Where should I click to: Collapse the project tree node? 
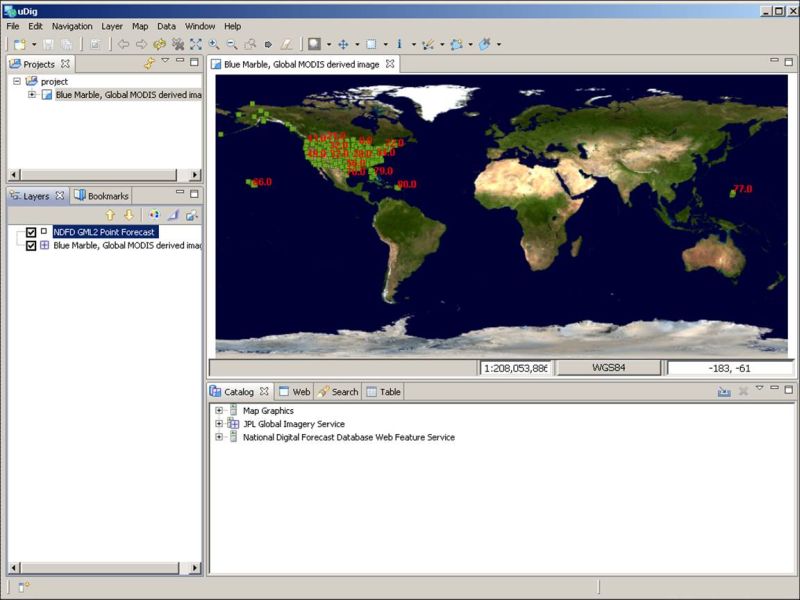click(x=17, y=81)
